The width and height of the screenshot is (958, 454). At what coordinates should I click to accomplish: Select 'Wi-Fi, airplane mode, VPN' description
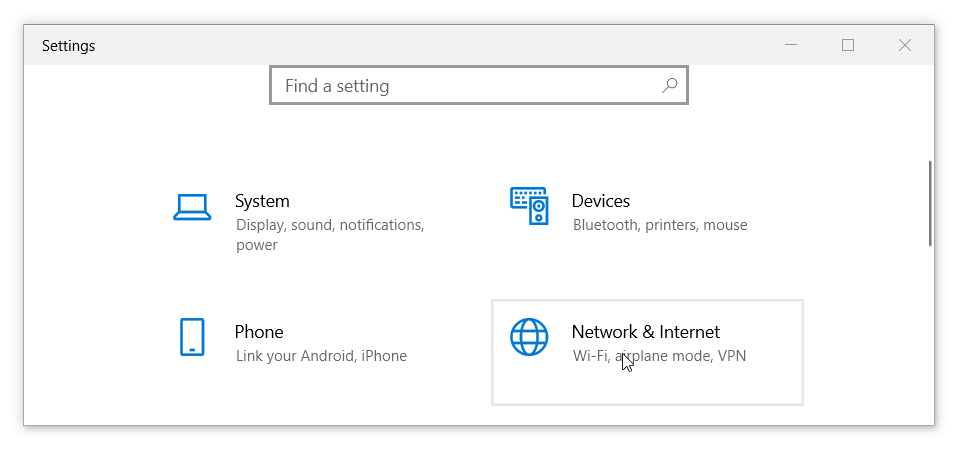click(x=659, y=356)
